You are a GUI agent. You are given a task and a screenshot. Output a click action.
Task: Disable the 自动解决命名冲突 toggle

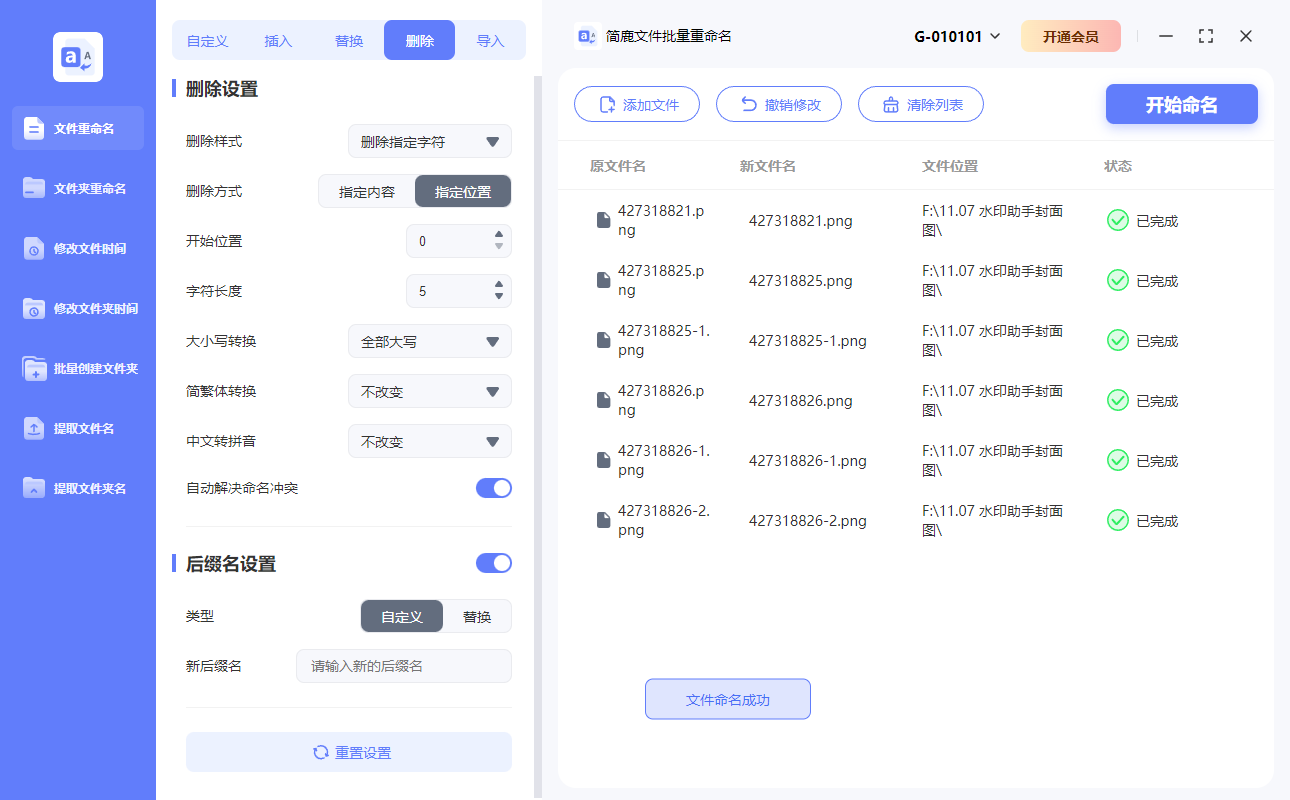493,487
